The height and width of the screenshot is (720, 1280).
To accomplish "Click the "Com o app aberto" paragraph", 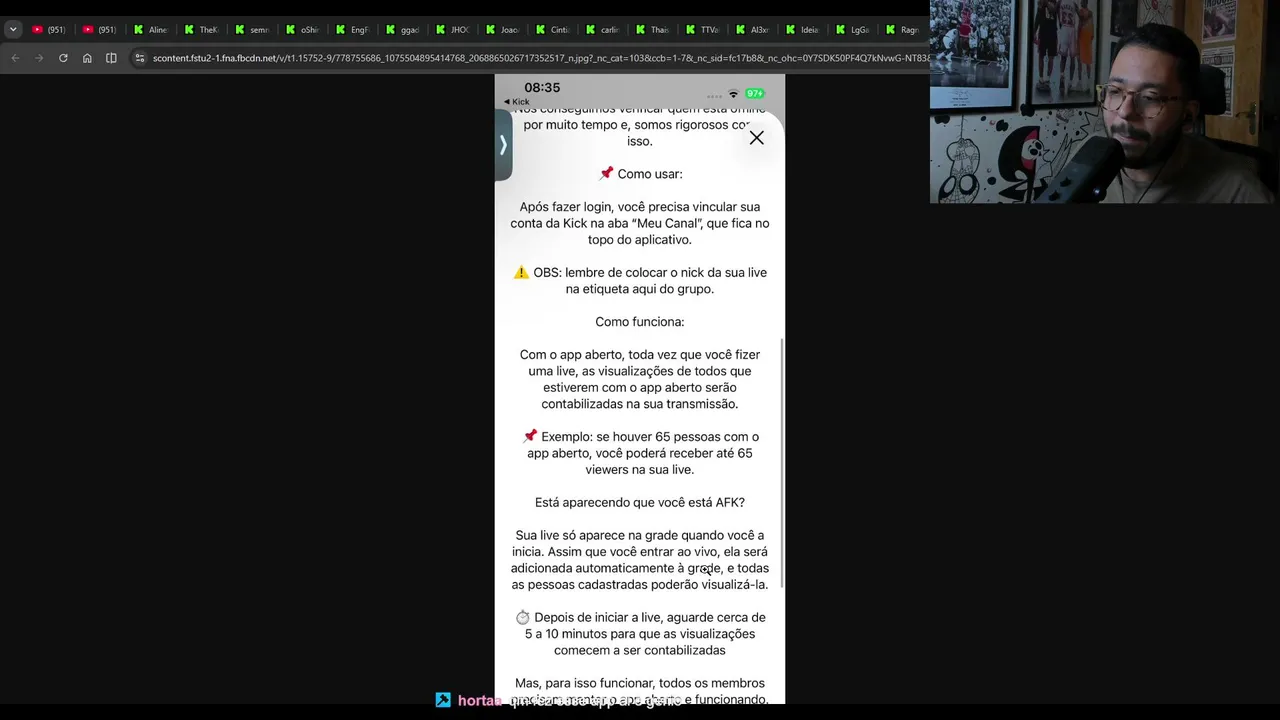I will (x=640, y=379).
